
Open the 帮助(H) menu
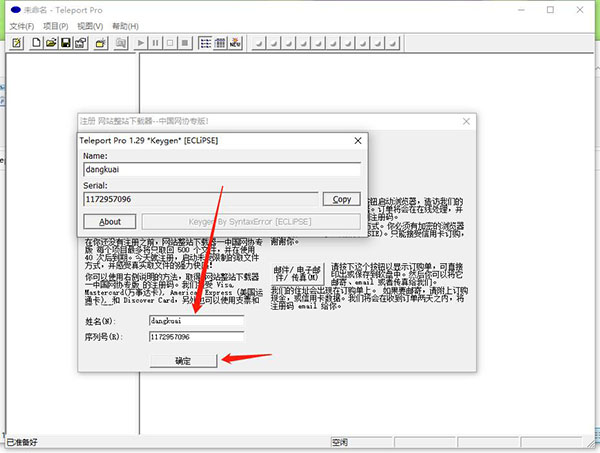point(125,26)
